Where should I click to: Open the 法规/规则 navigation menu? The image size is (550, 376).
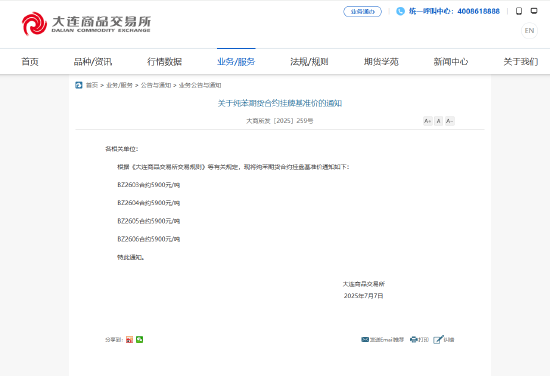point(309,62)
